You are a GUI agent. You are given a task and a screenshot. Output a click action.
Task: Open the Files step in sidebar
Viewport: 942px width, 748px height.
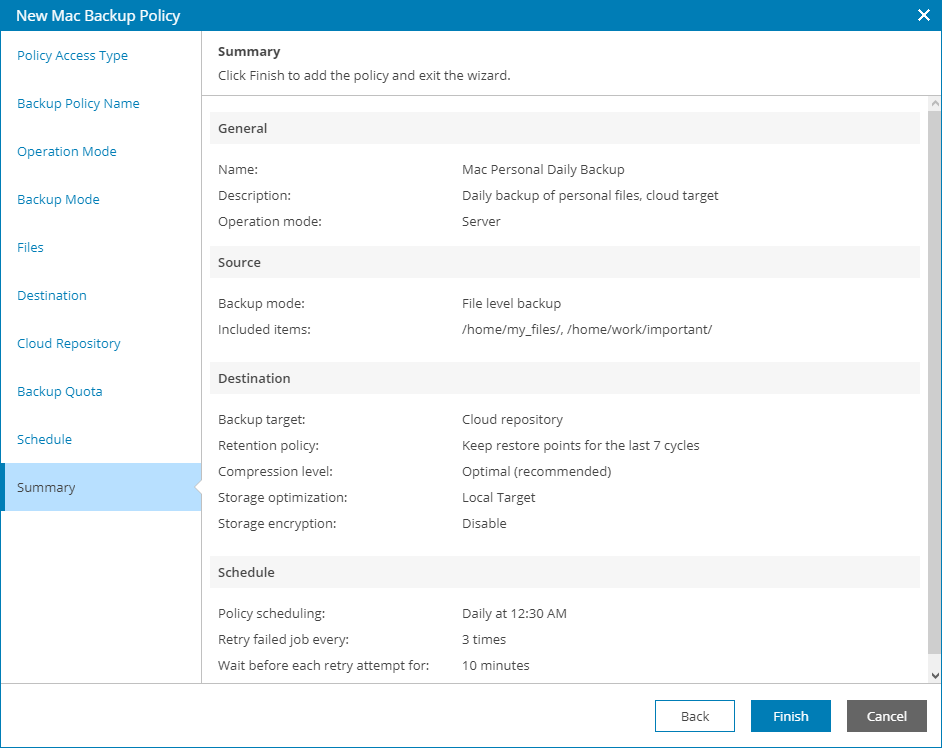[x=31, y=248]
